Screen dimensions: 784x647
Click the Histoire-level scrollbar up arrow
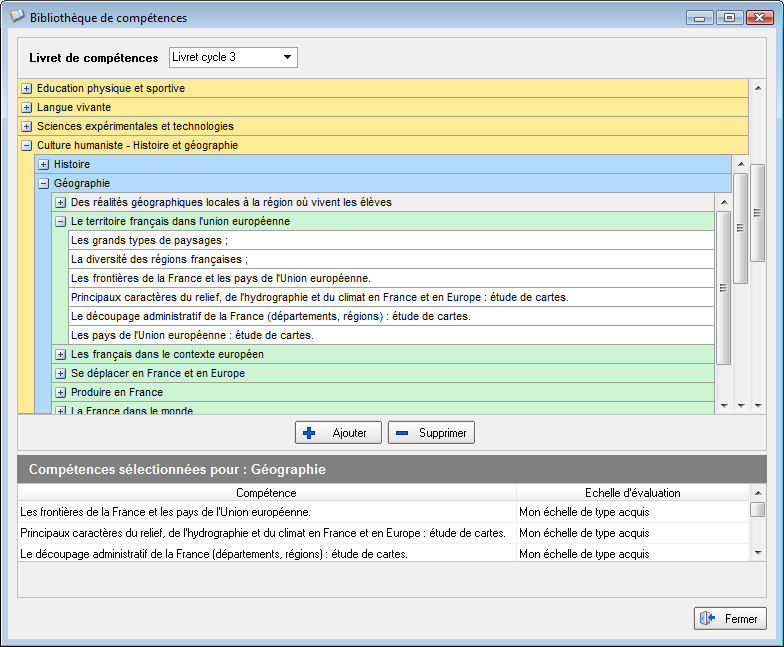[x=741, y=164]
